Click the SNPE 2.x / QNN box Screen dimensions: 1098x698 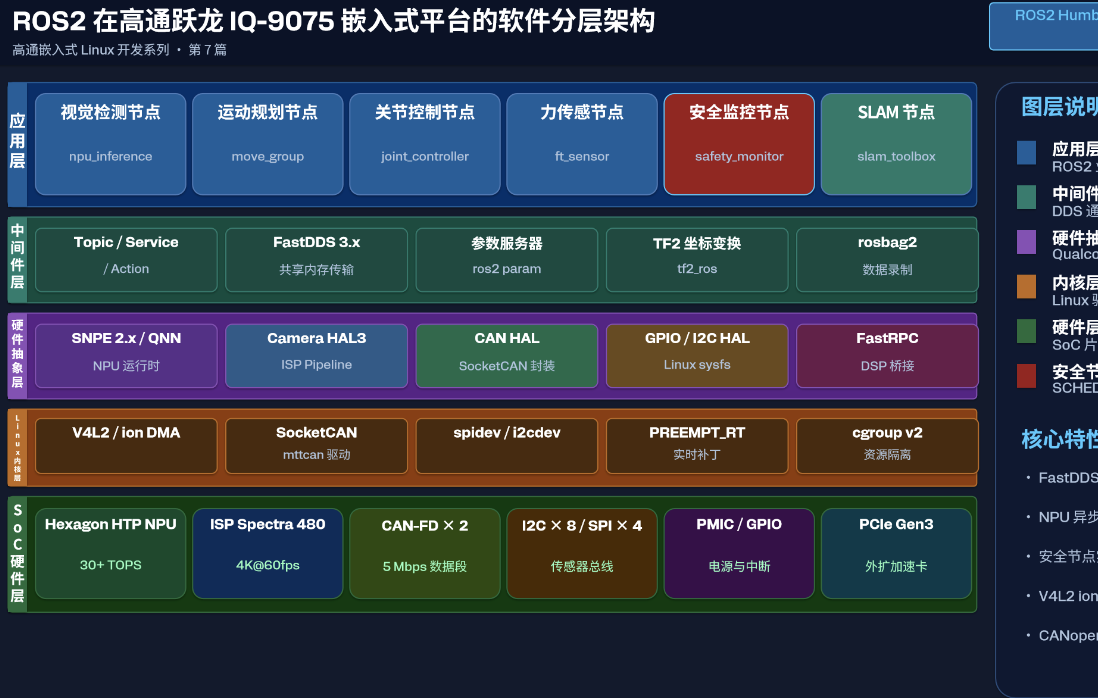[x=126, y=356]
